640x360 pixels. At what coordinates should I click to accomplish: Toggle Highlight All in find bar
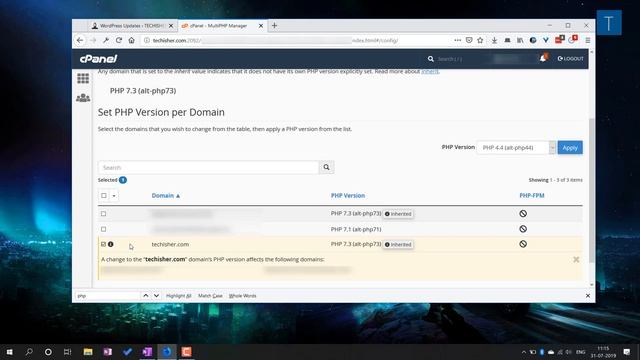tap(178, 296)
